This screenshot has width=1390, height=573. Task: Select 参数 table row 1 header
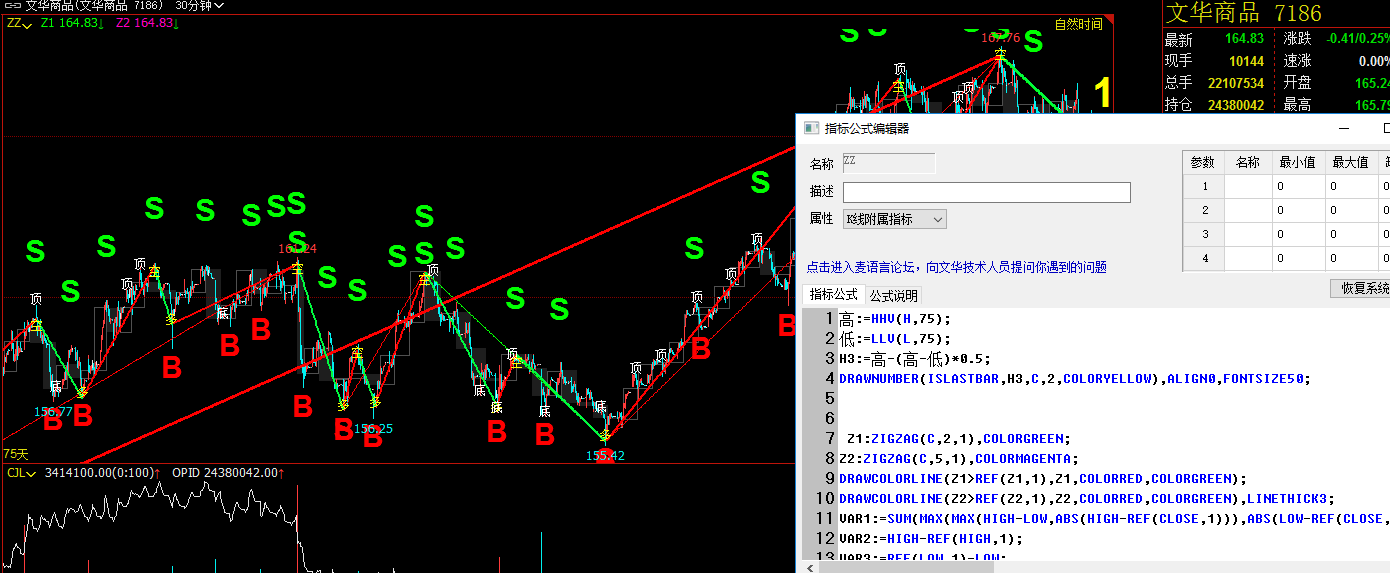coord(1204,186)
